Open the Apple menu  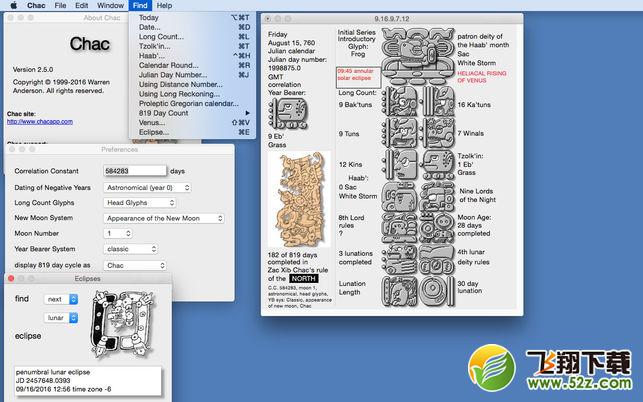(14, 5)
